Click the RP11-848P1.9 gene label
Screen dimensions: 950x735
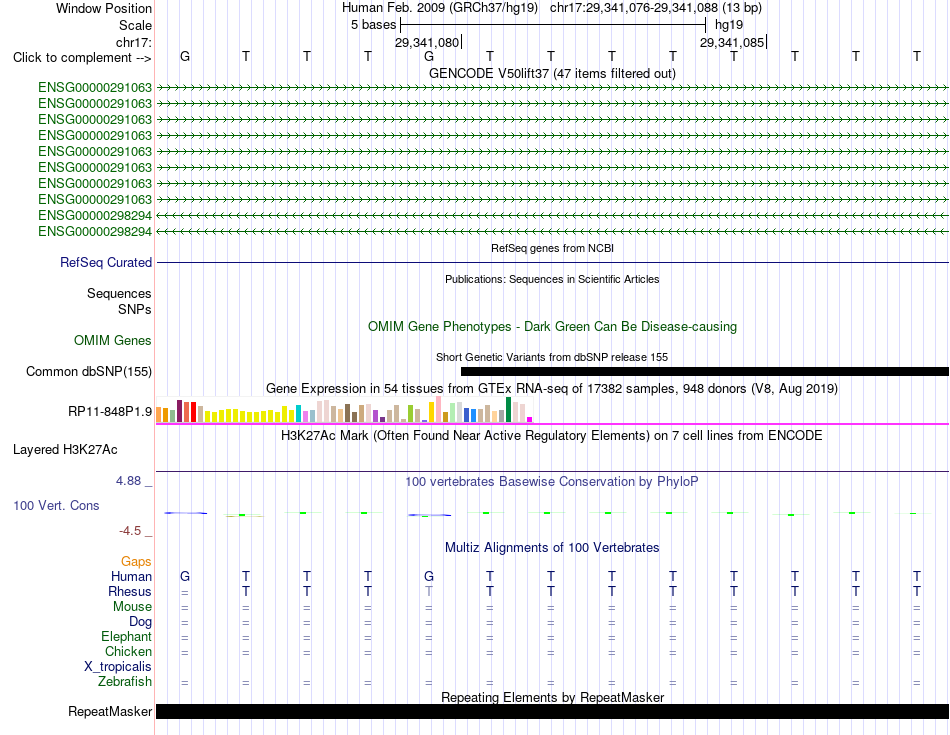(110, 411)
